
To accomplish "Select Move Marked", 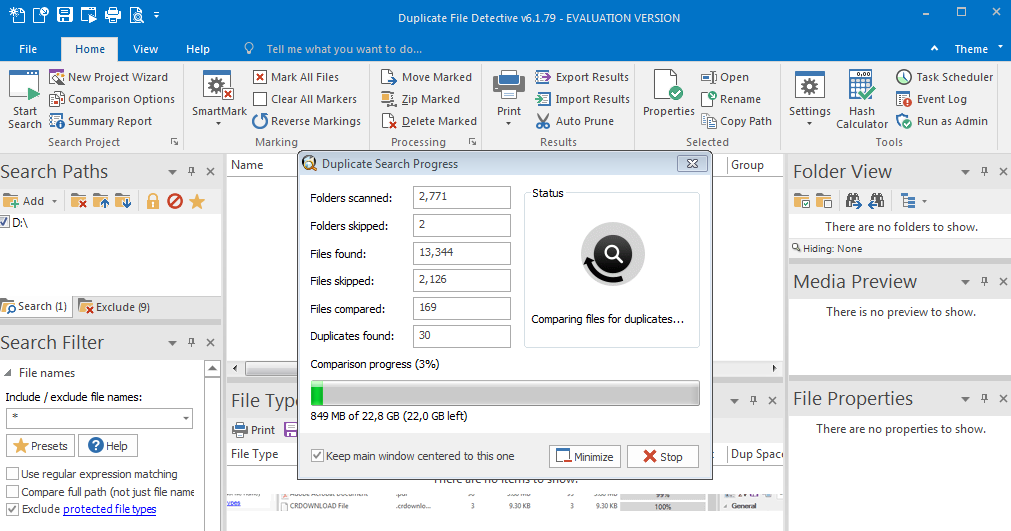I will 427,77.
